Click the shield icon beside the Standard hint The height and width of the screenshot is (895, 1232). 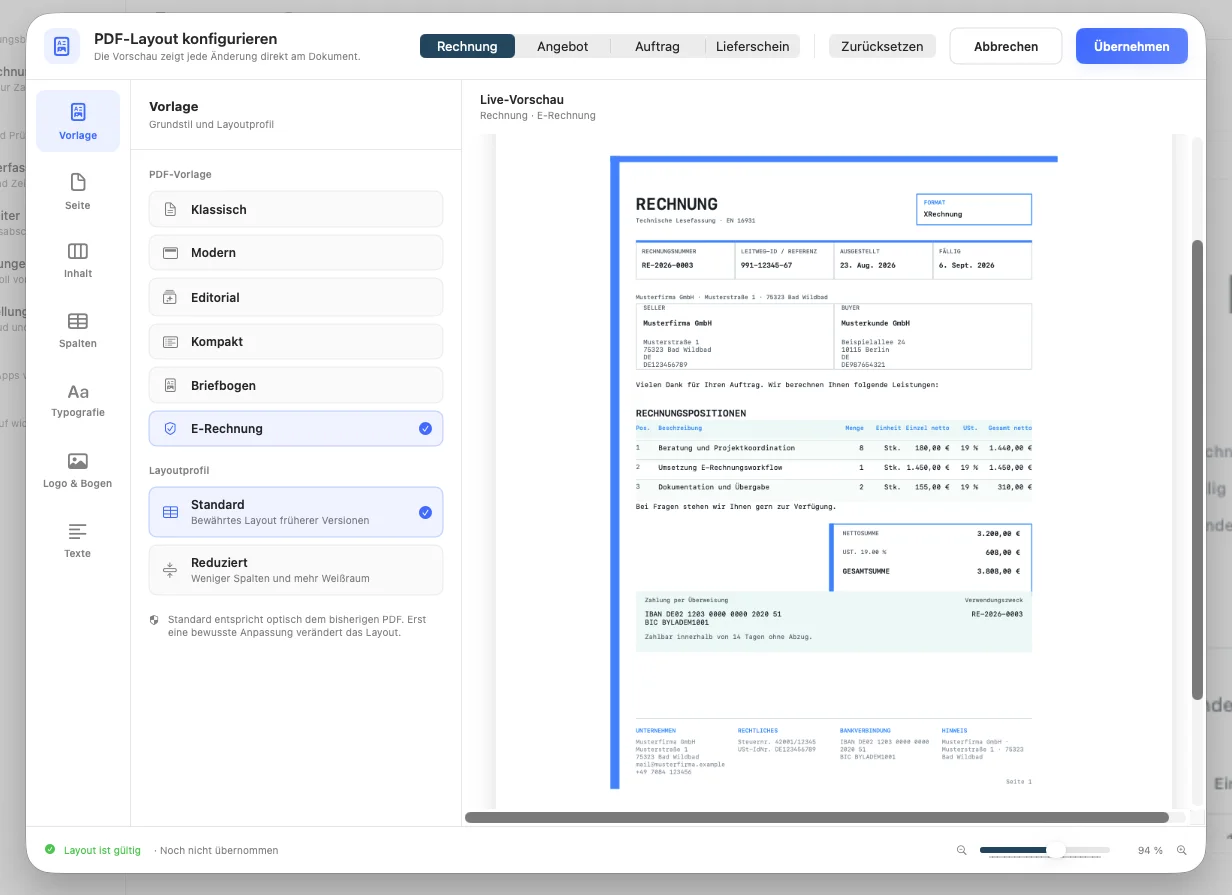pyautogui.click(x=154, y=620)
